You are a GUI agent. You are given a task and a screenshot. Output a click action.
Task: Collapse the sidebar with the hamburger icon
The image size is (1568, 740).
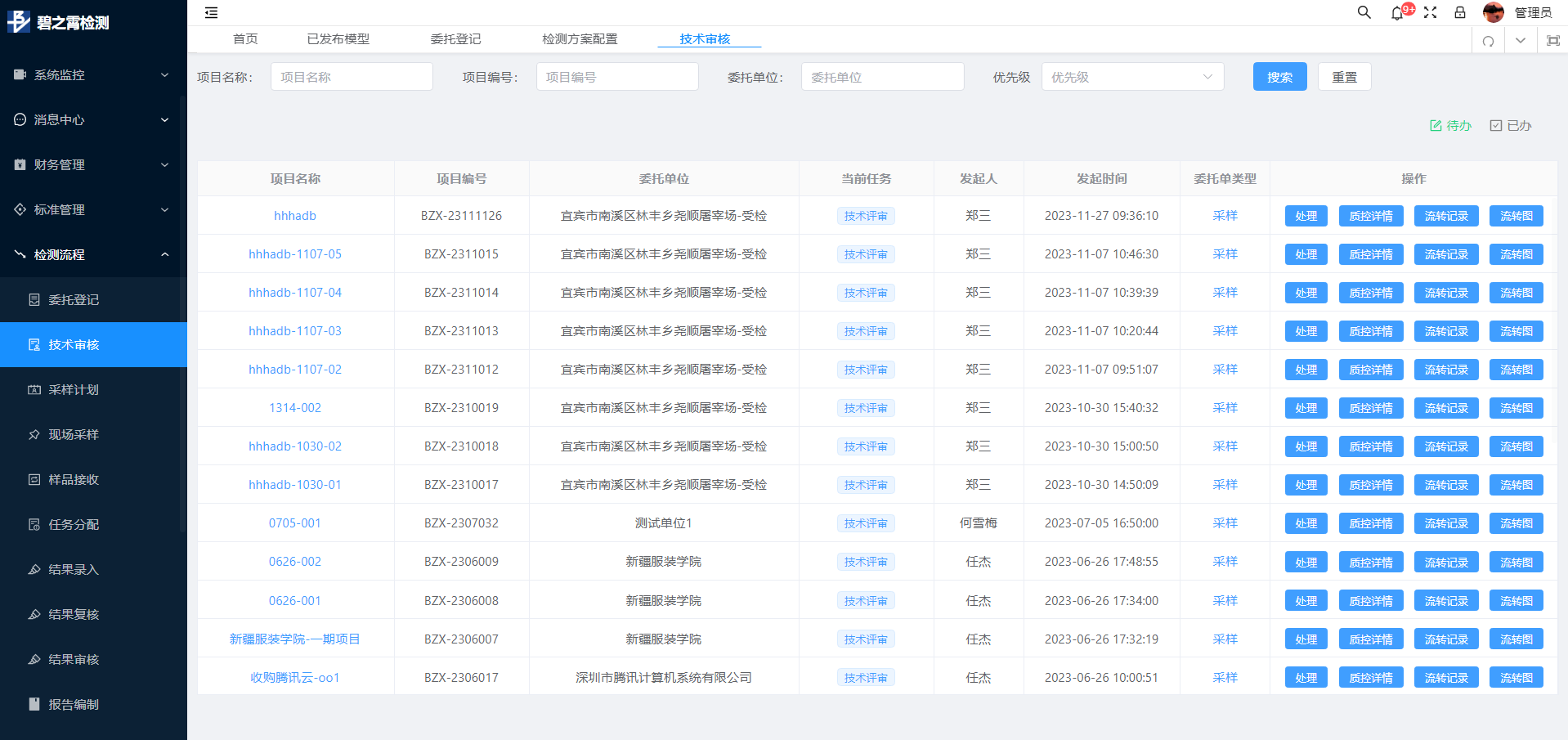pos(211,12)
